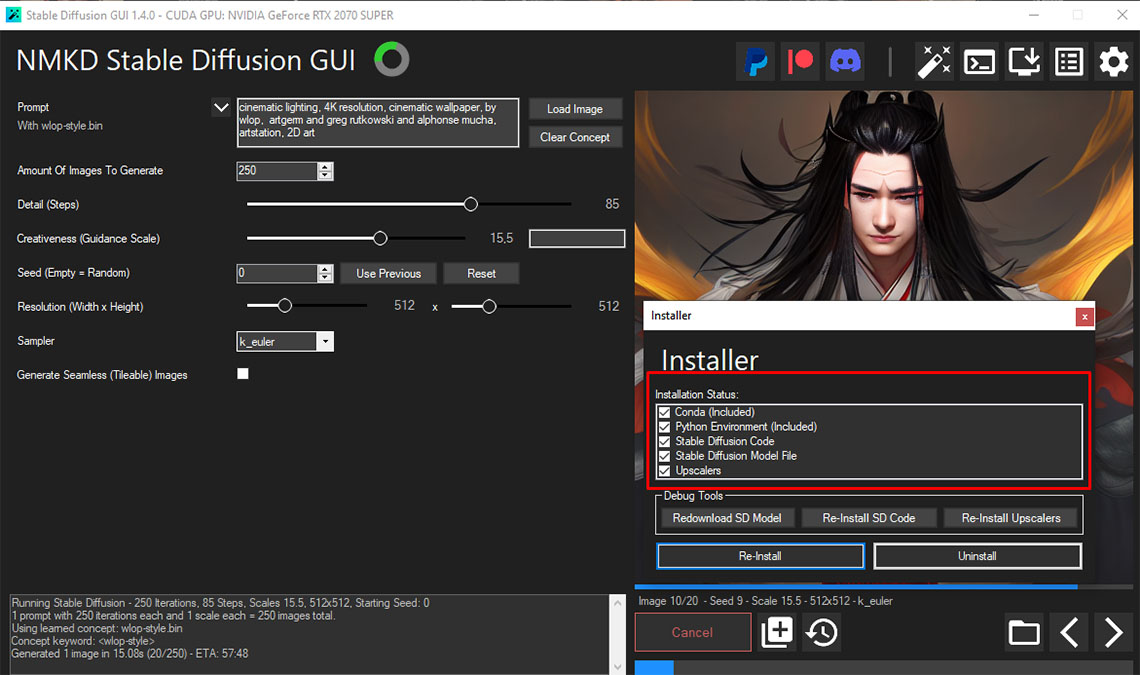Viewport: 1140px width, 675px height.
Task: Click the app icon in title bar
Action: coord(13,15)
